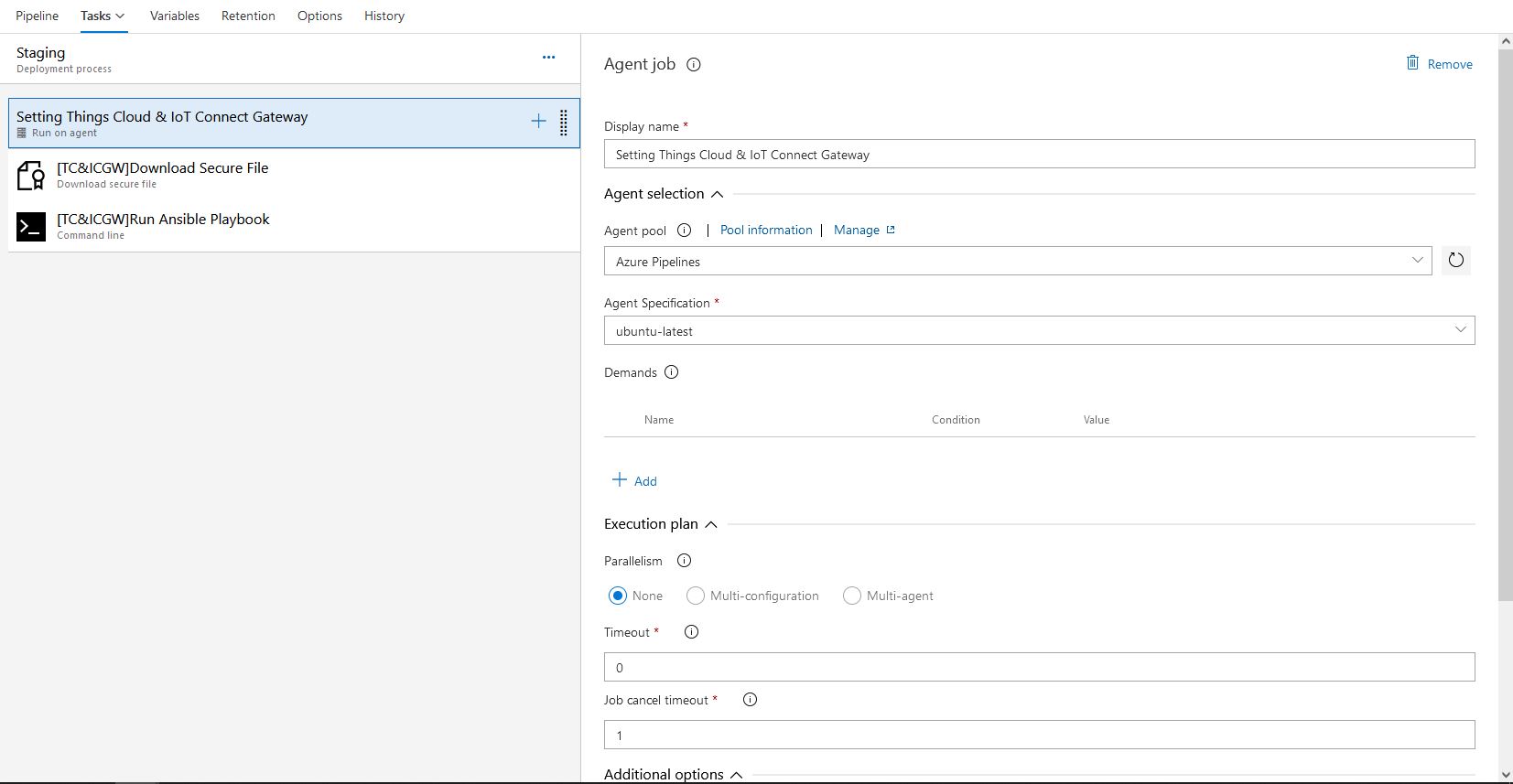Remove the agent job
This screenshot has height=784, width=1513.
[1440, 64]
